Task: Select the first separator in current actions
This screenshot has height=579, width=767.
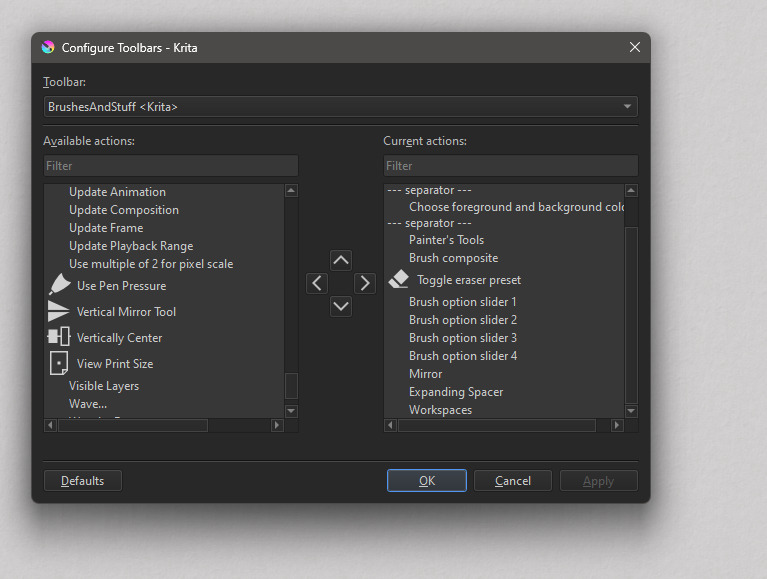Action: pos(429,190)
